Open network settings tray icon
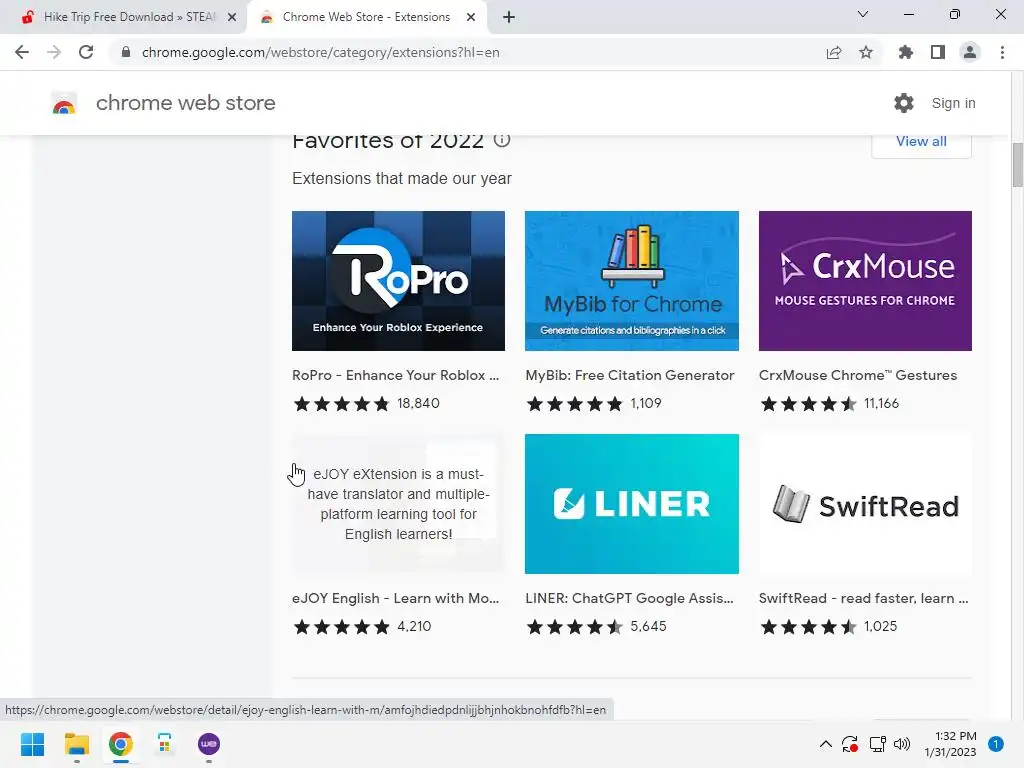Screen dimensions: 1024x768 coord(877,744)
